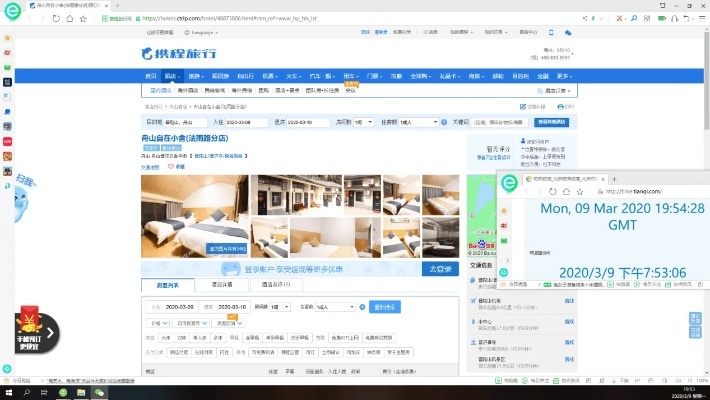
Task: Open guest count dropdown in room list filter
Action: coord(335,307)
